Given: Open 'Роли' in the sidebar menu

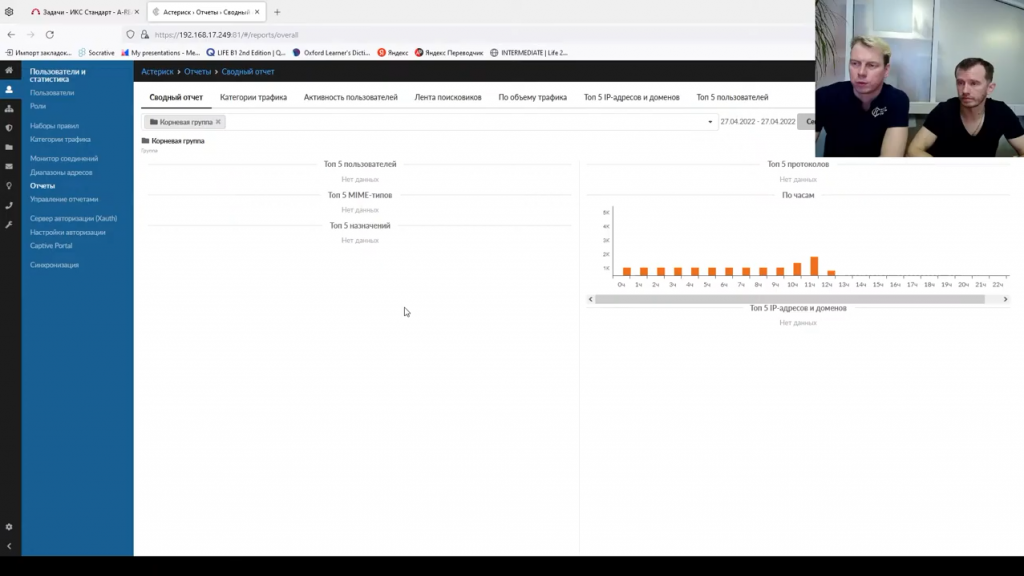Looking at the screenshot, I should pos(38,106).
